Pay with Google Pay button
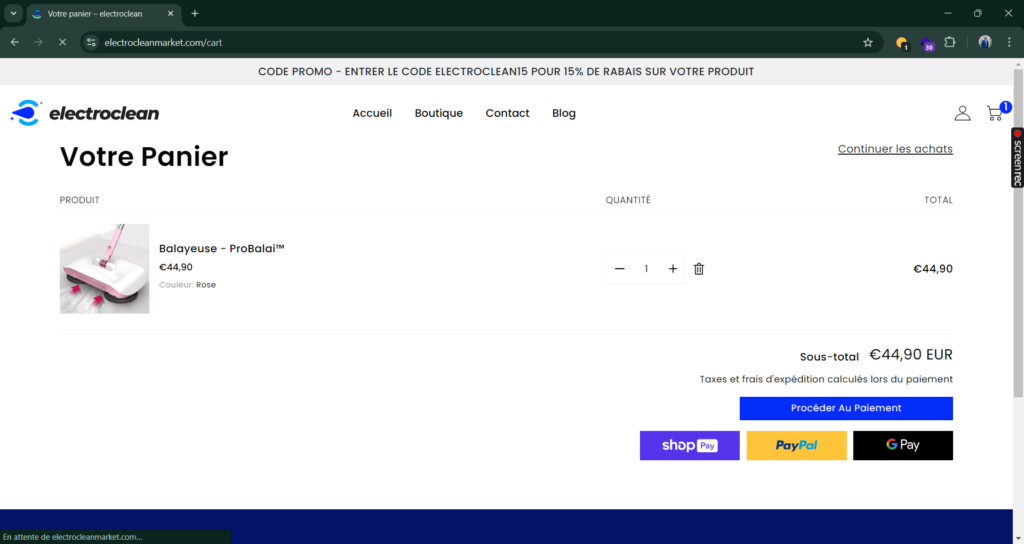Viewport: 1024px width, 544px height. [x=903, y=445]
